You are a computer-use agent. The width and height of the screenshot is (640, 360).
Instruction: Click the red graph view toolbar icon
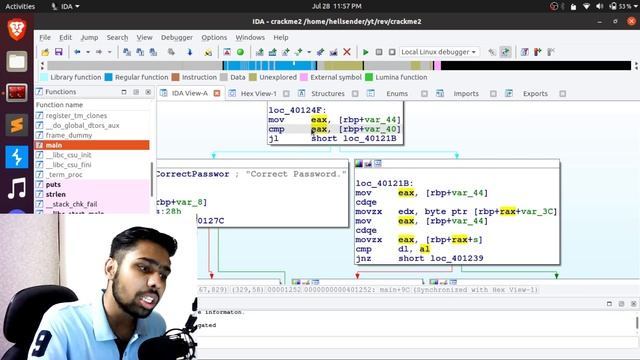click(227, 52)
